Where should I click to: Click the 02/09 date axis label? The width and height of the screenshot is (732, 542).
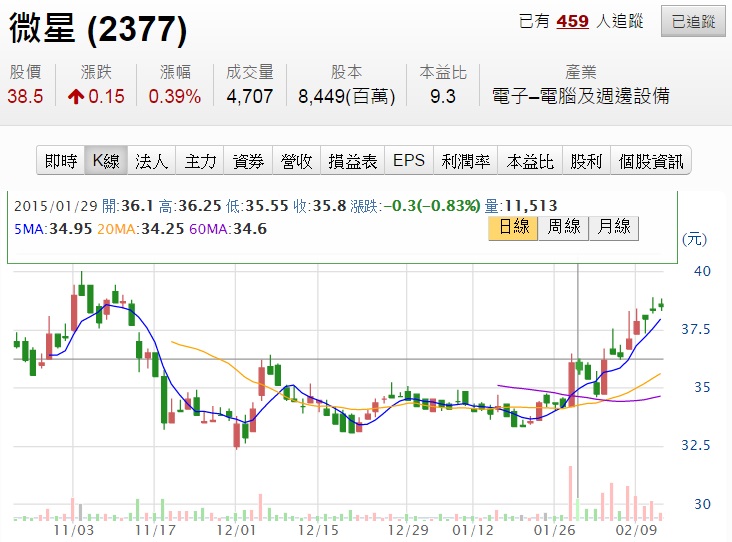[636, 530]
